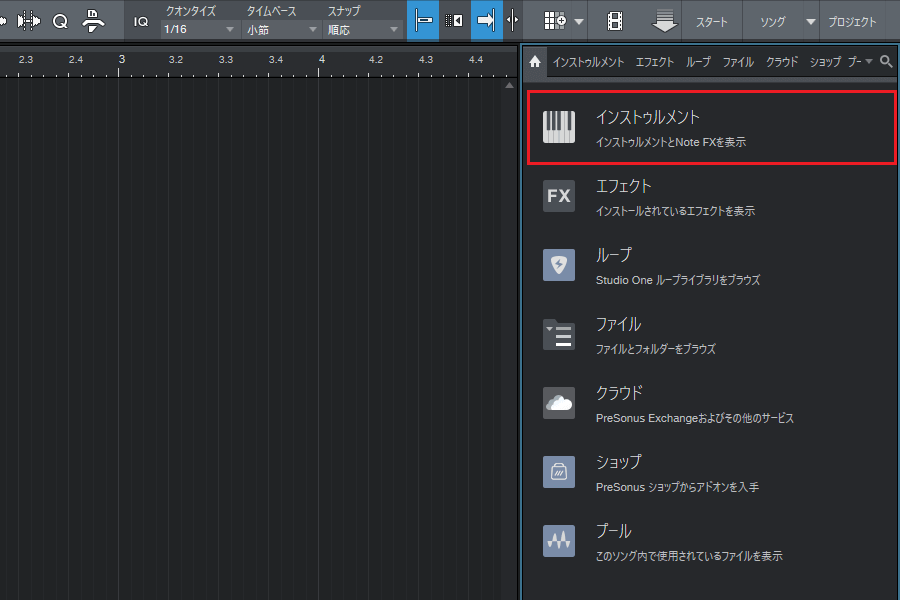Expand the arrow beside the grid-plus icon
This screenshot has height=600, width=900.
(579, 22)
